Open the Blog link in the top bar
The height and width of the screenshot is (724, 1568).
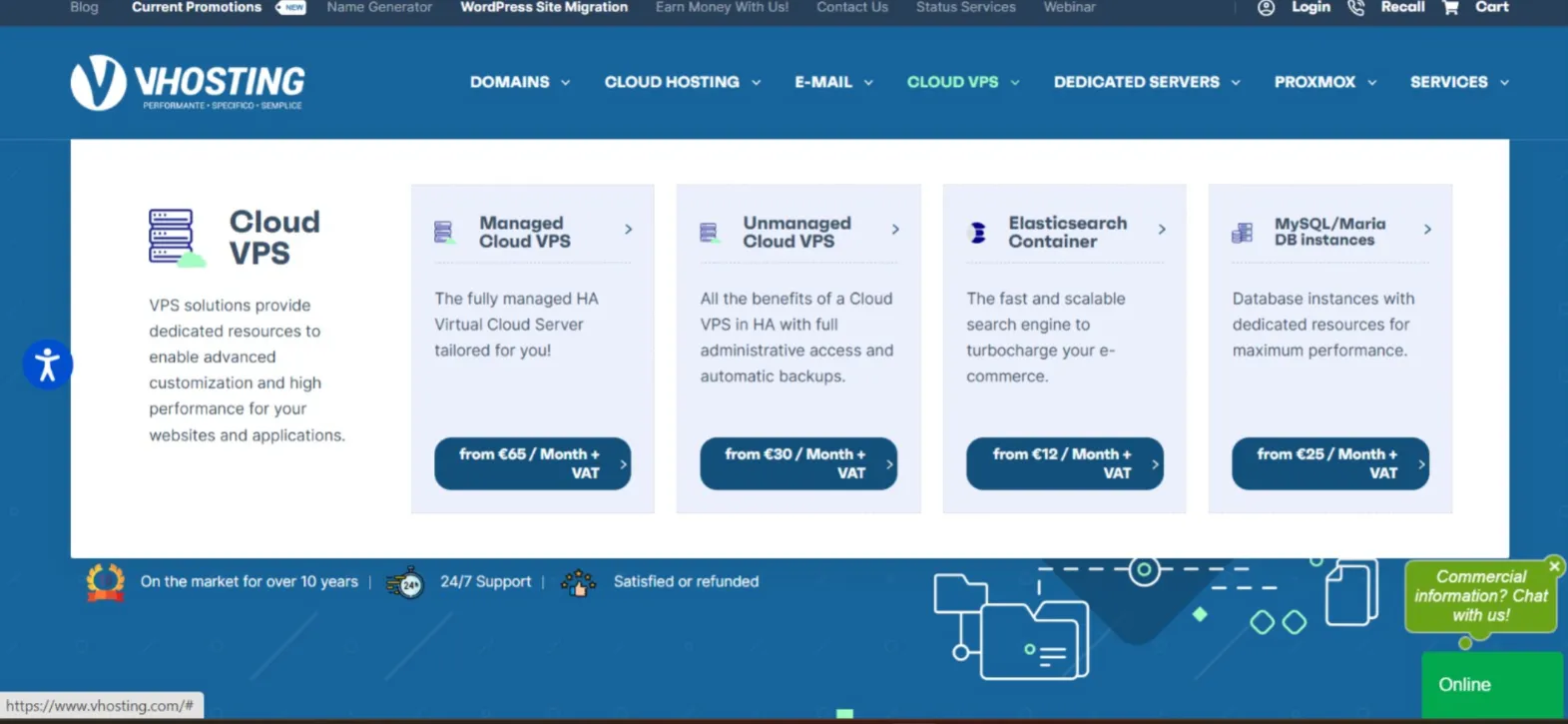point(85,7)
